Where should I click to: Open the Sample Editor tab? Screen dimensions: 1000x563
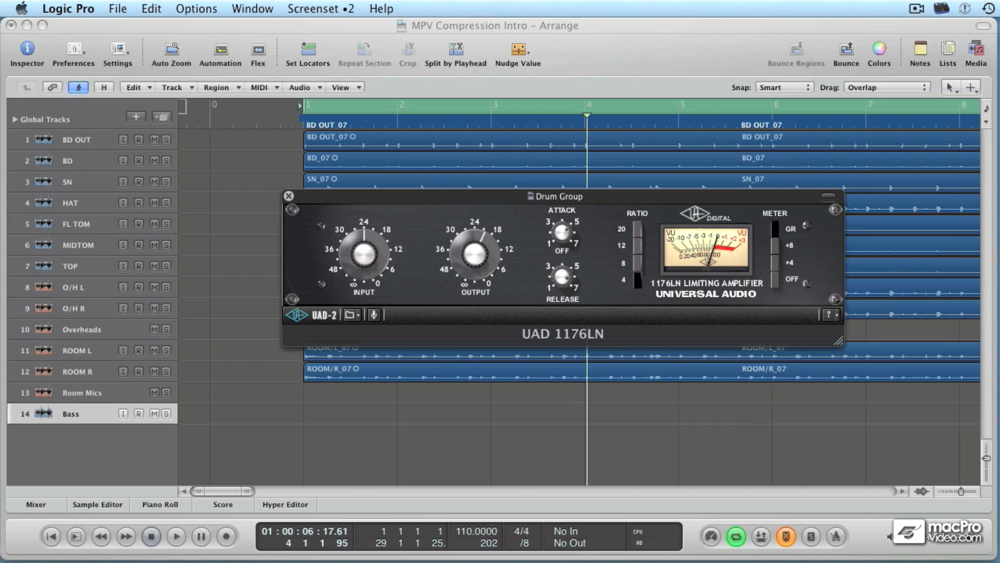tap(97, 504)
